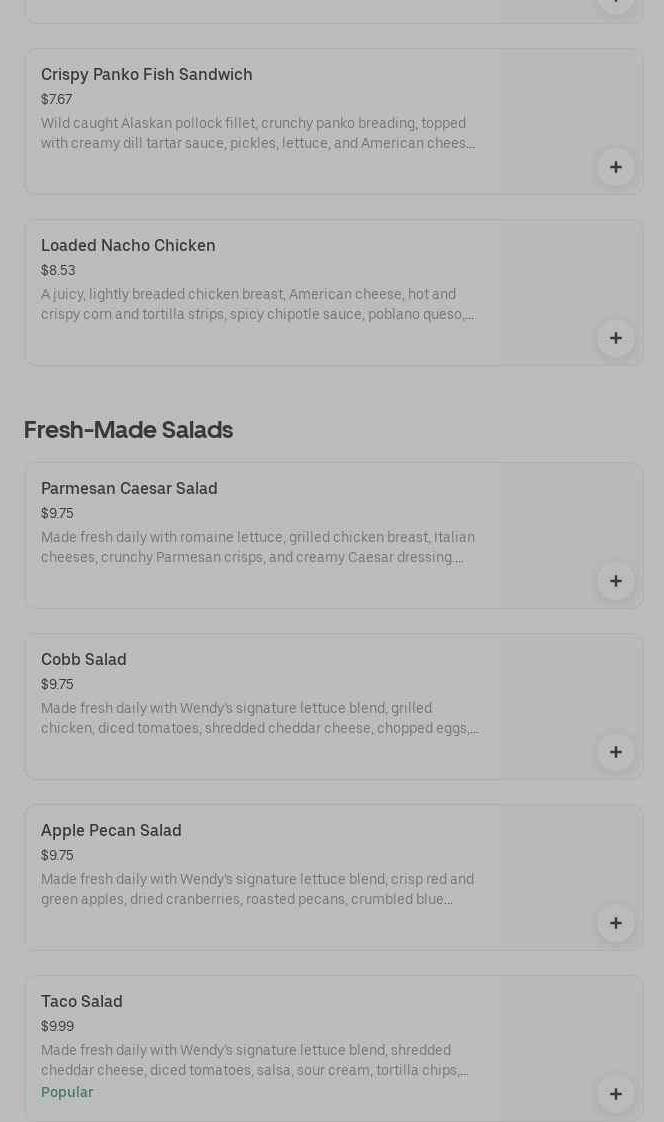Click the $7.67 fish sandwich price

point(57,99)
